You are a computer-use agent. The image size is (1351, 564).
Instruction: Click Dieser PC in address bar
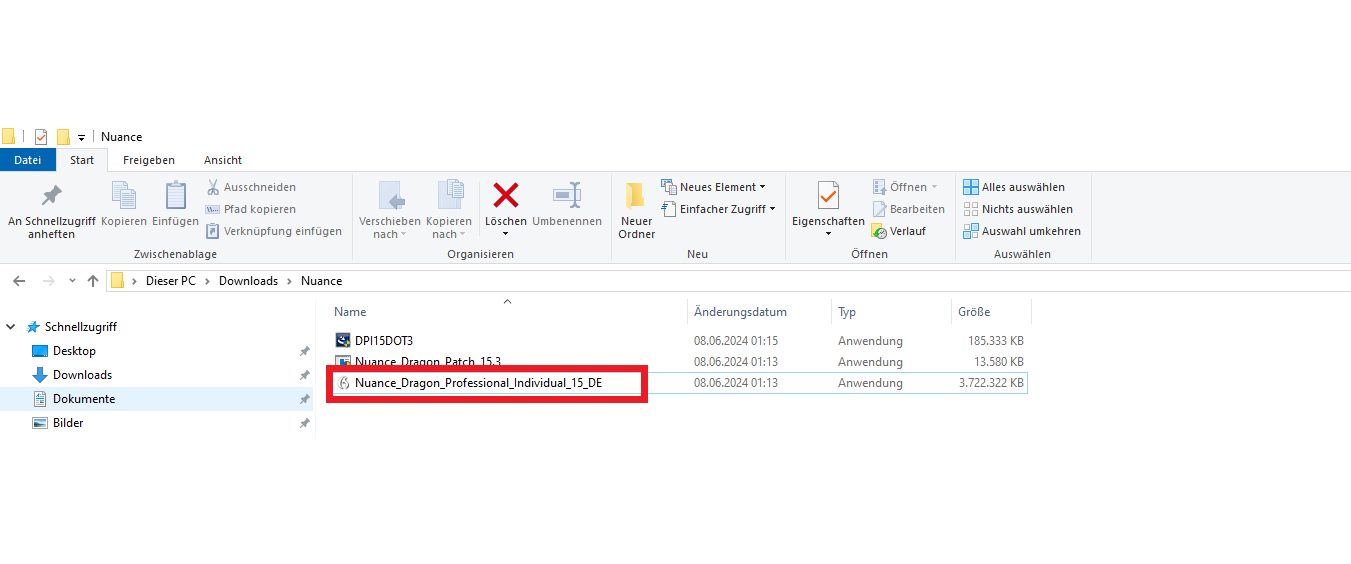pos(171,281)
